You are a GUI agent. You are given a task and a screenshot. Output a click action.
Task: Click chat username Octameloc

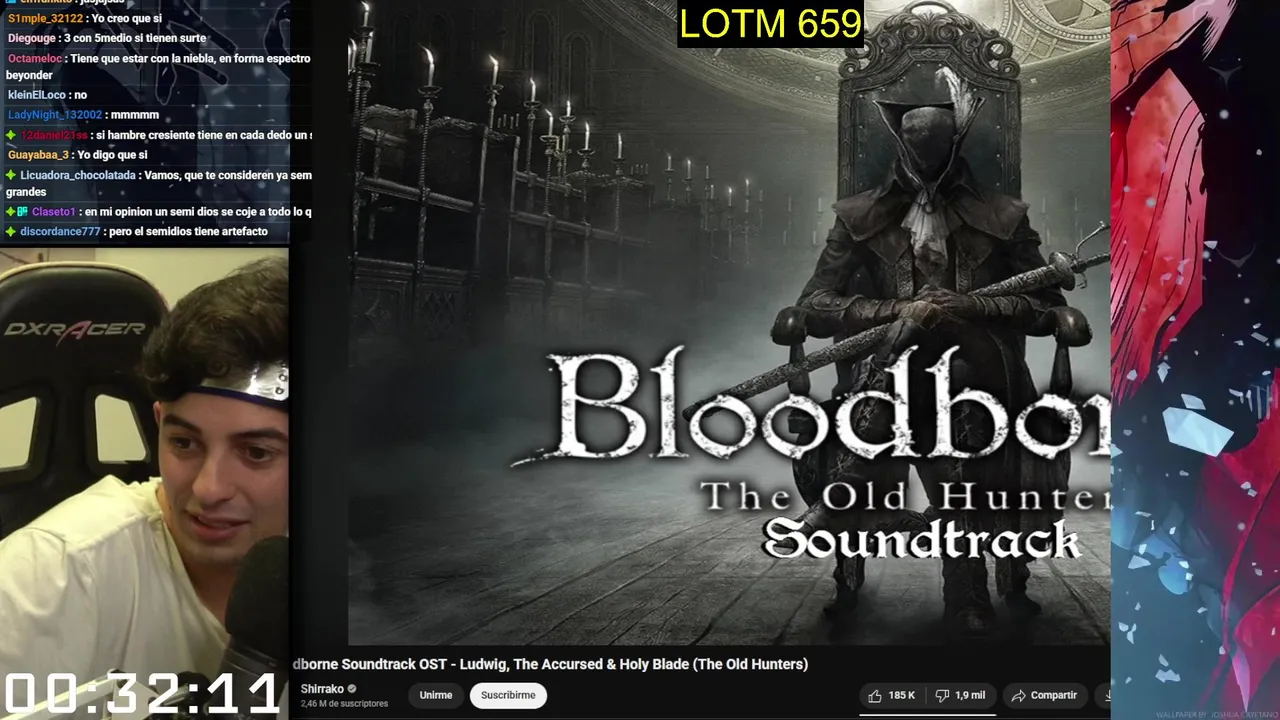[x=35, y=58]
